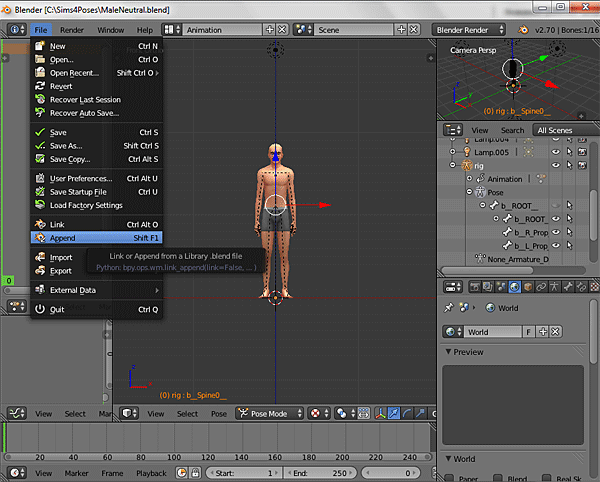Click the Pose icon in outliner

(480, 192)
